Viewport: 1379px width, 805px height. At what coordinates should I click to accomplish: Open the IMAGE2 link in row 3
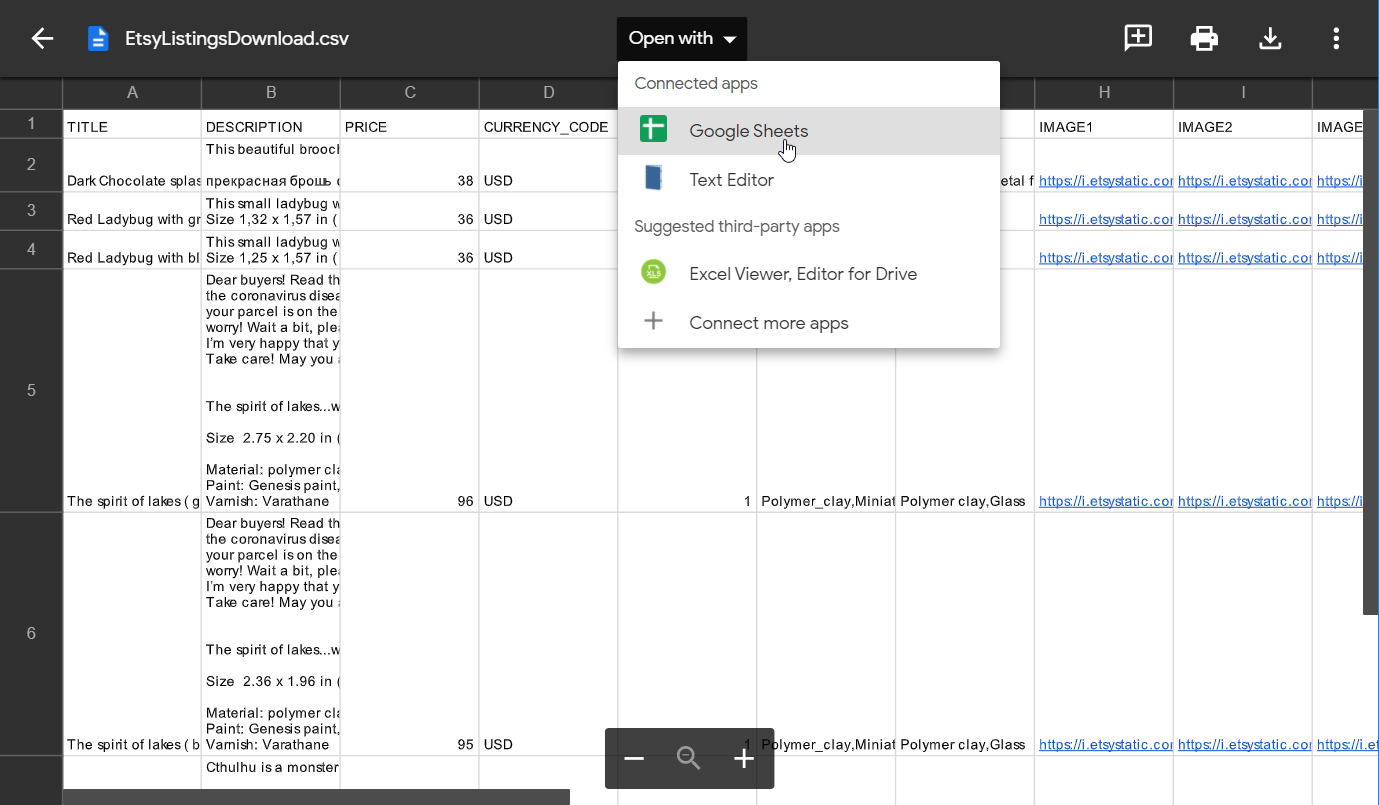(x=1245, y=219)
